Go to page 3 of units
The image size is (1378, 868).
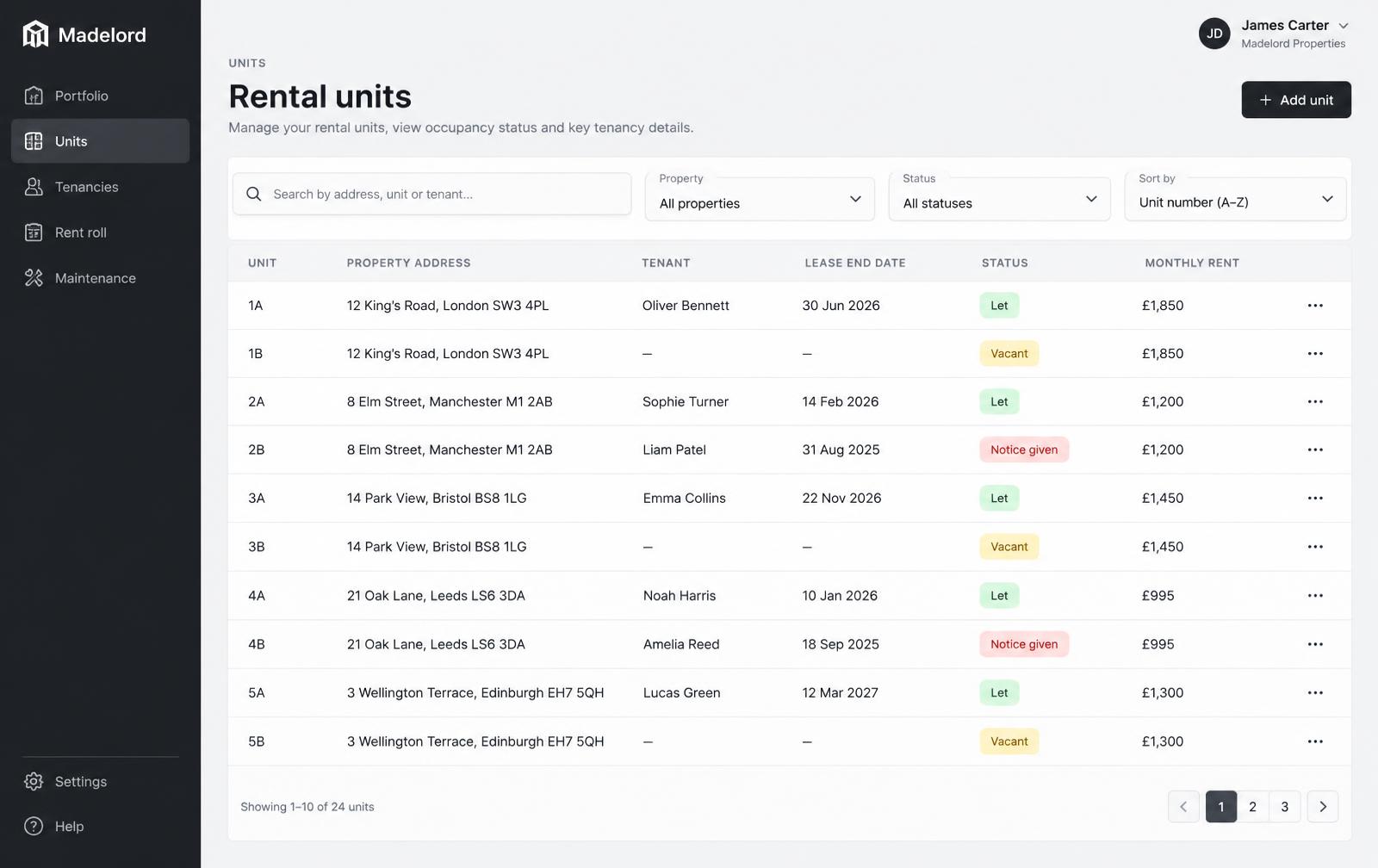coord(1284,807)
